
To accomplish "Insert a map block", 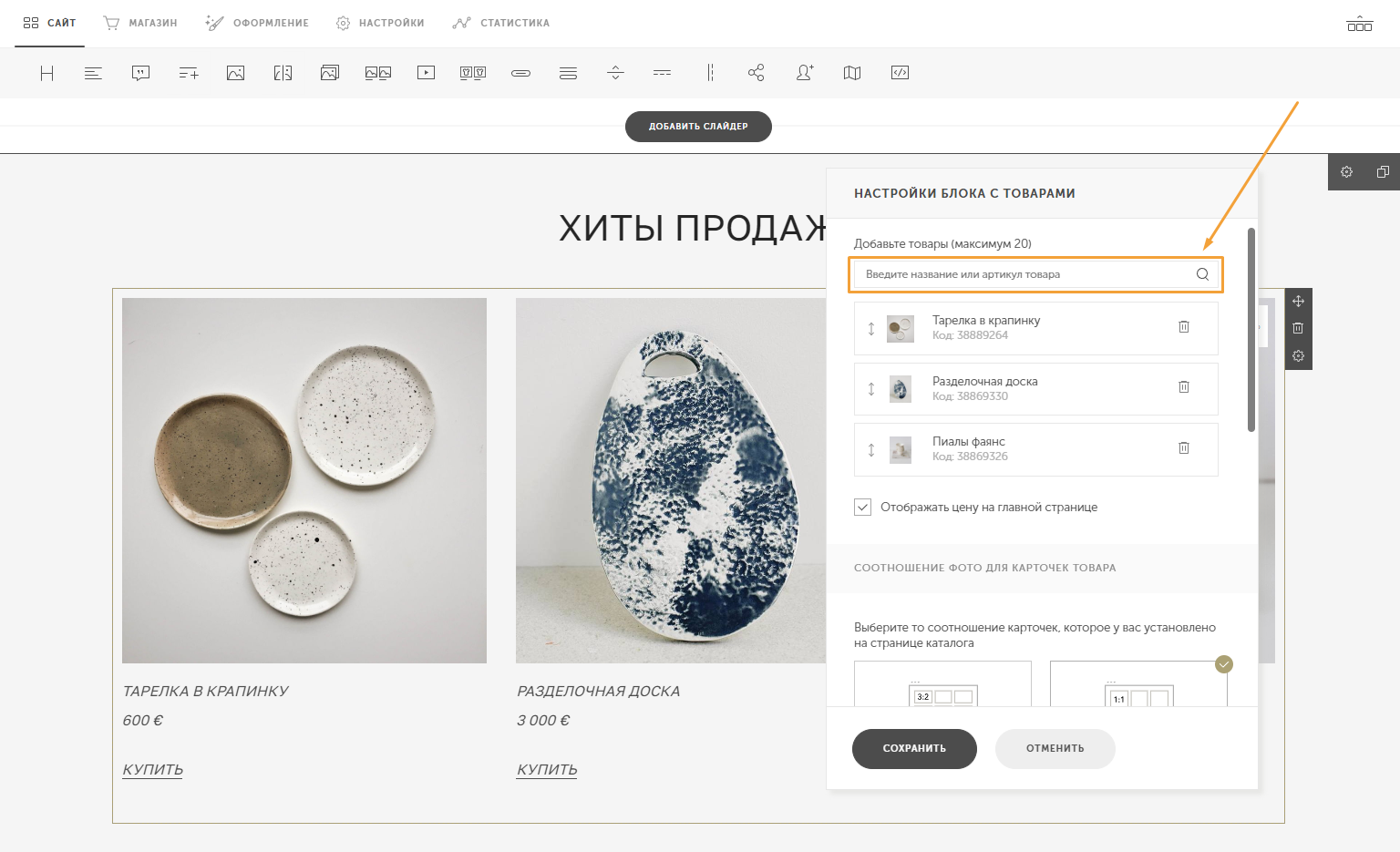I will (852, 73).
